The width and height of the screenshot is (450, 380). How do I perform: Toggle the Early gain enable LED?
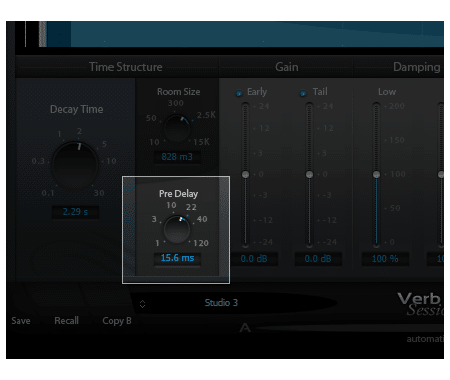(x=239, y=93)
